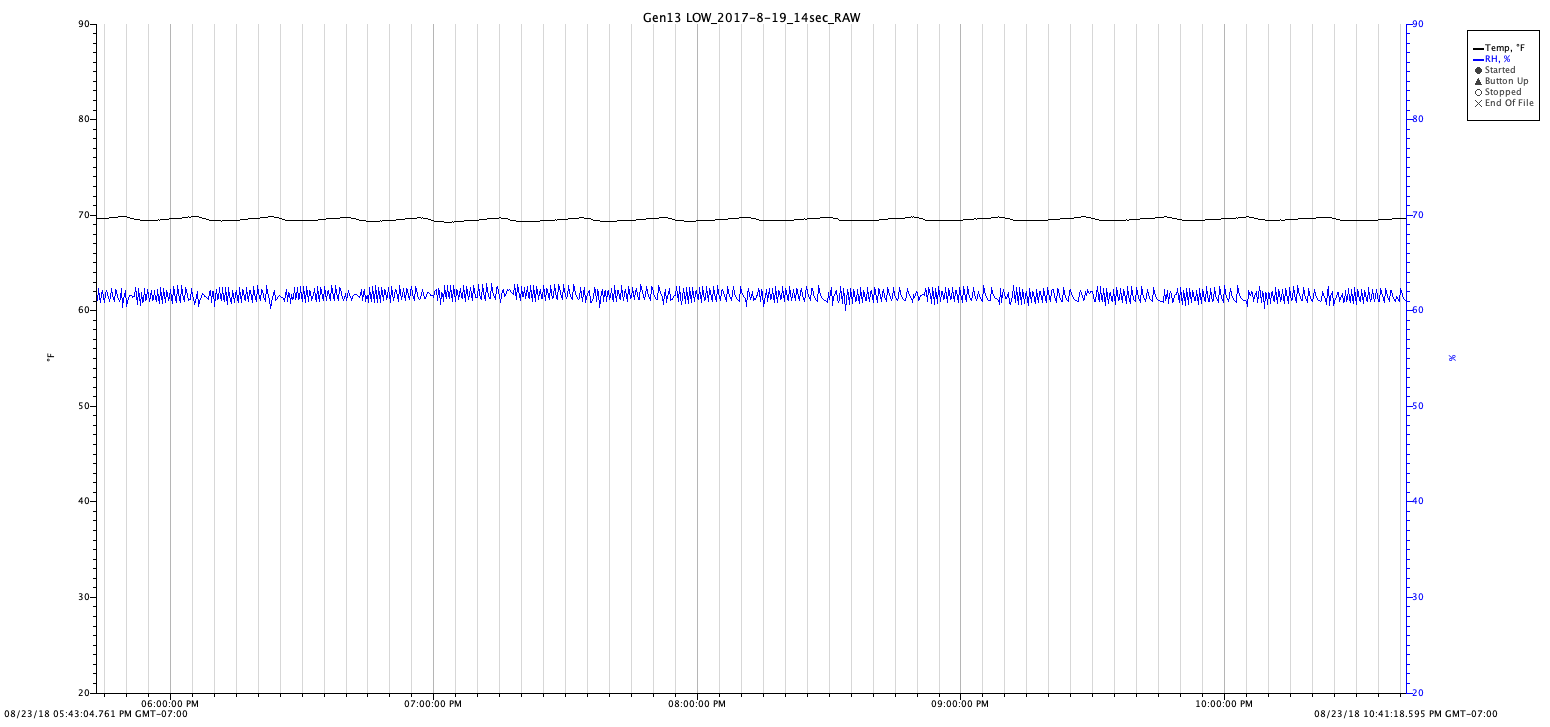Click the Started label text in legend
This screenshot has width=1550, height=727.
(1500, 70)
